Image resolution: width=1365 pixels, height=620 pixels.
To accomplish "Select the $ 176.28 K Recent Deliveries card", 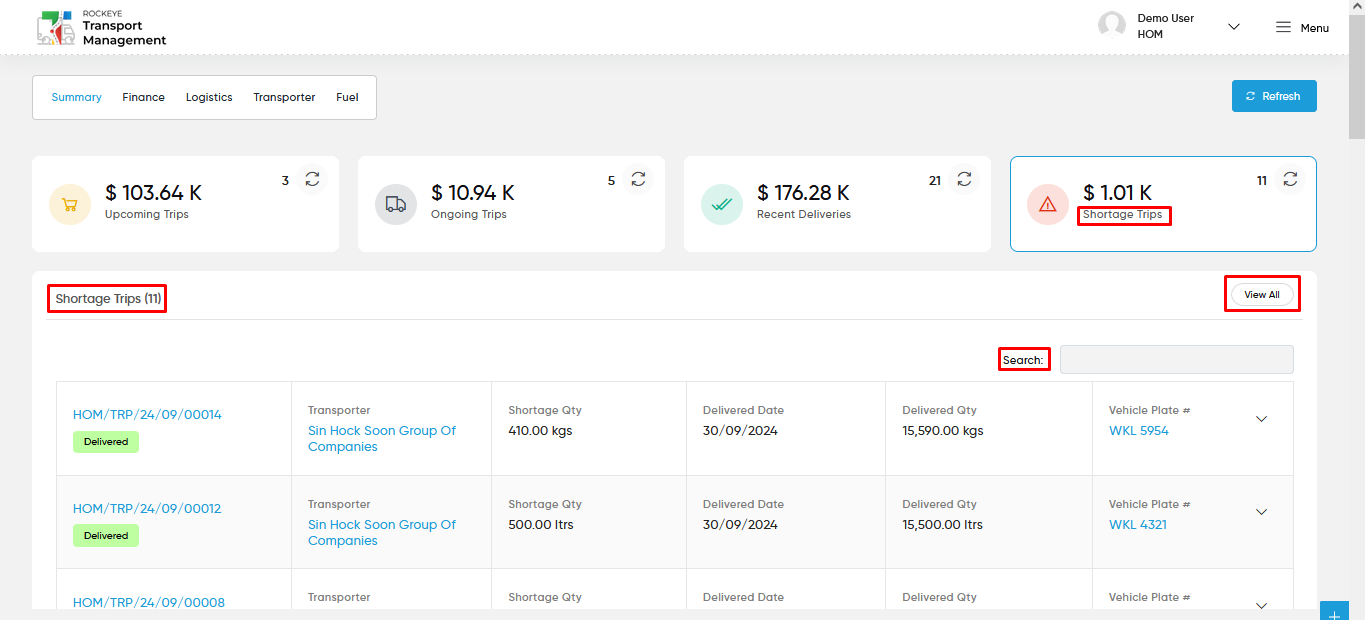I will click(837, 204).
